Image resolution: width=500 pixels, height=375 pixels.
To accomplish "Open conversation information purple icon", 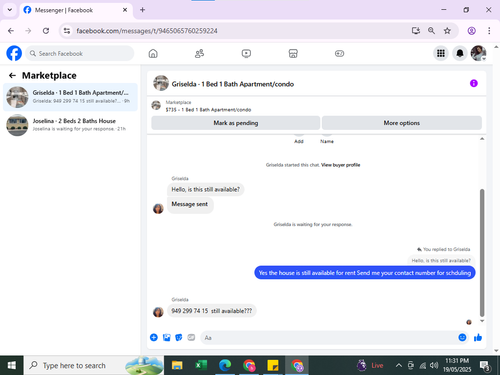I will pyautogui.click(x=474, y=83).
